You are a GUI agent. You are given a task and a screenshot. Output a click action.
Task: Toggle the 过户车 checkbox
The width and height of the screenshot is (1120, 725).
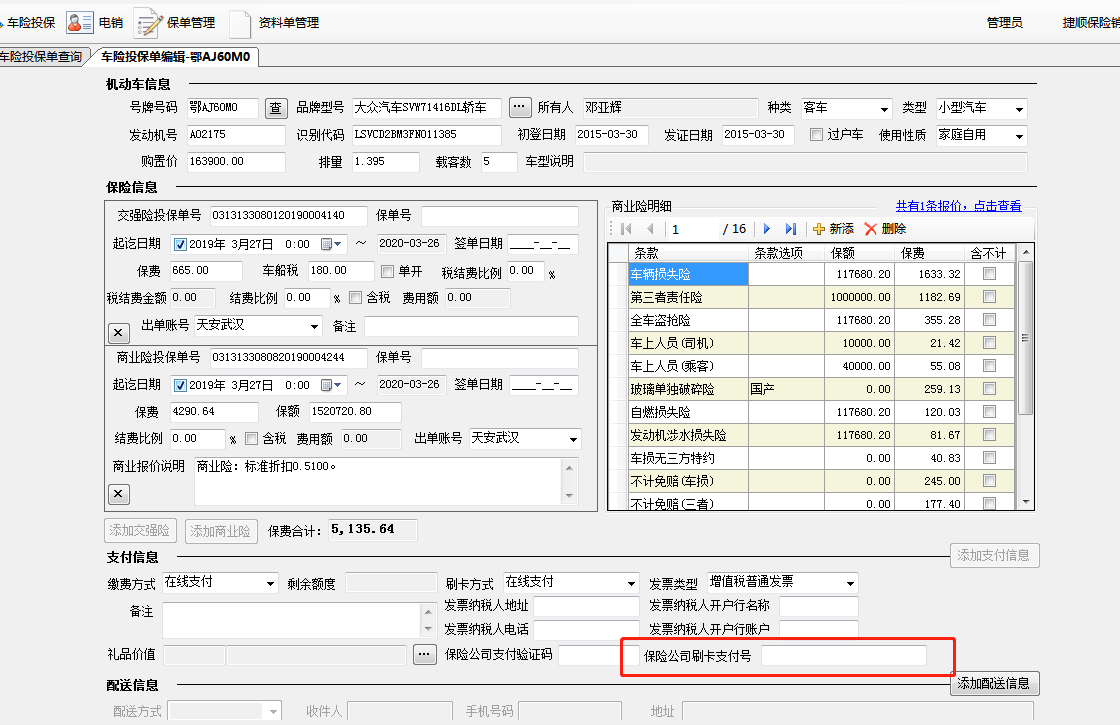click(x=817, y=135)
